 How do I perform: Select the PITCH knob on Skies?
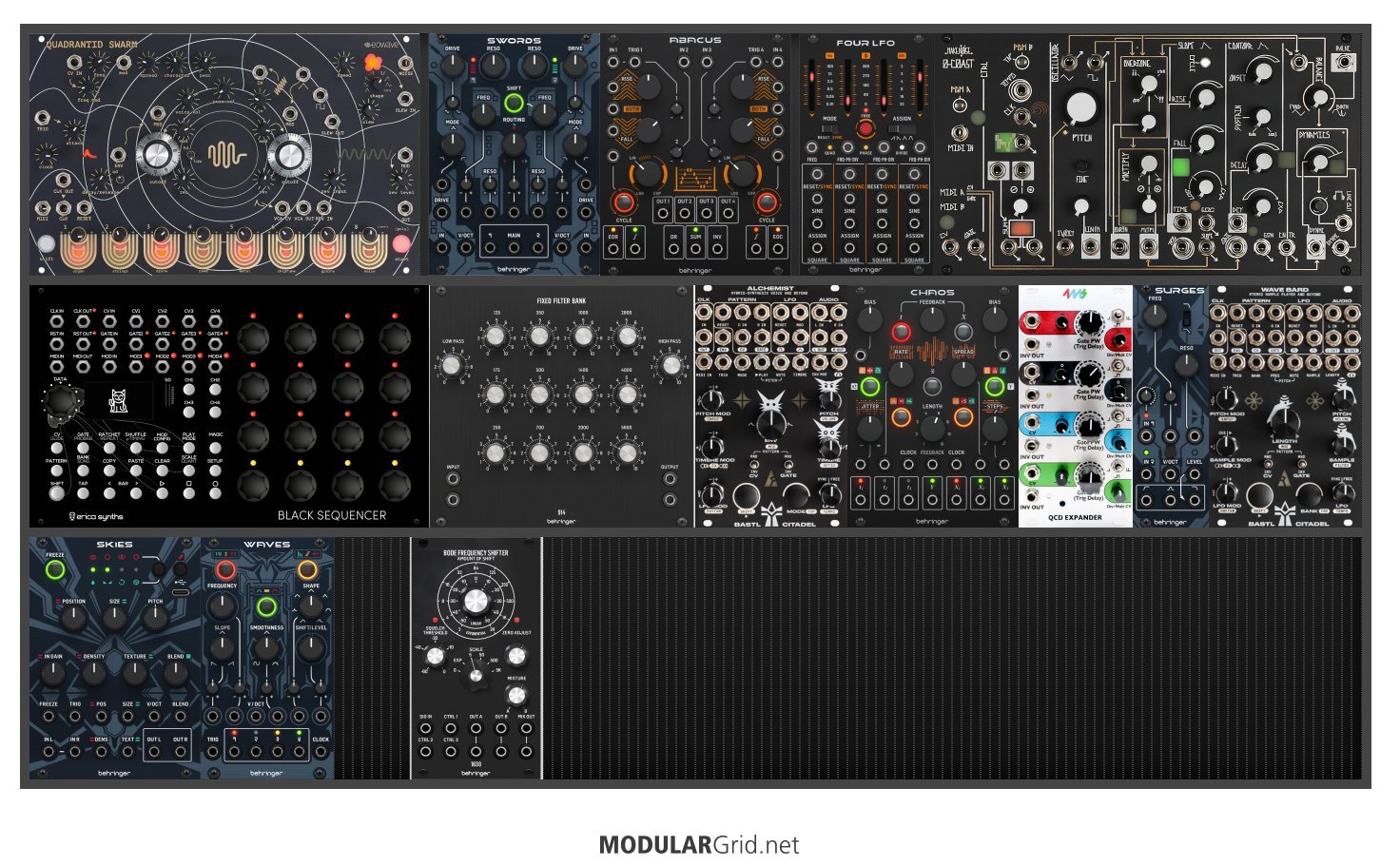(155, 620)
